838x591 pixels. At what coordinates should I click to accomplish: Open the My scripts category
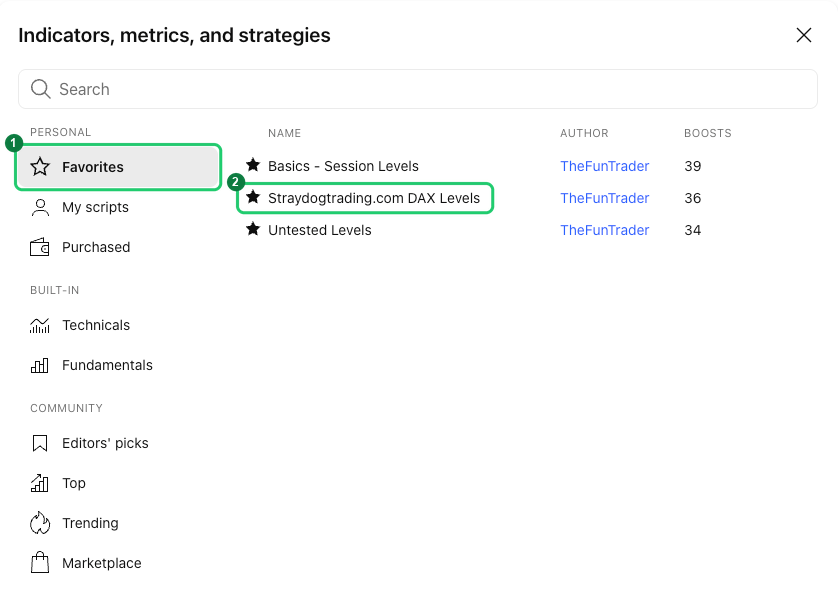point(118,207)
